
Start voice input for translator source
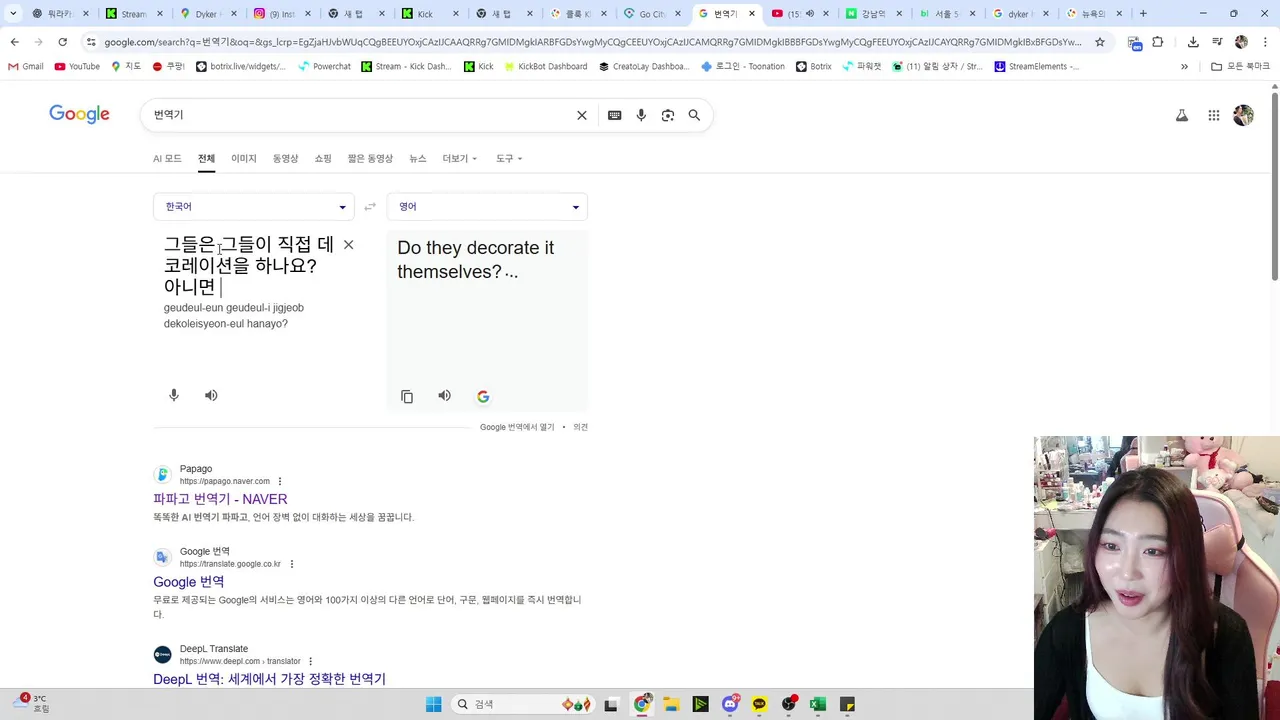click(174, 395)
